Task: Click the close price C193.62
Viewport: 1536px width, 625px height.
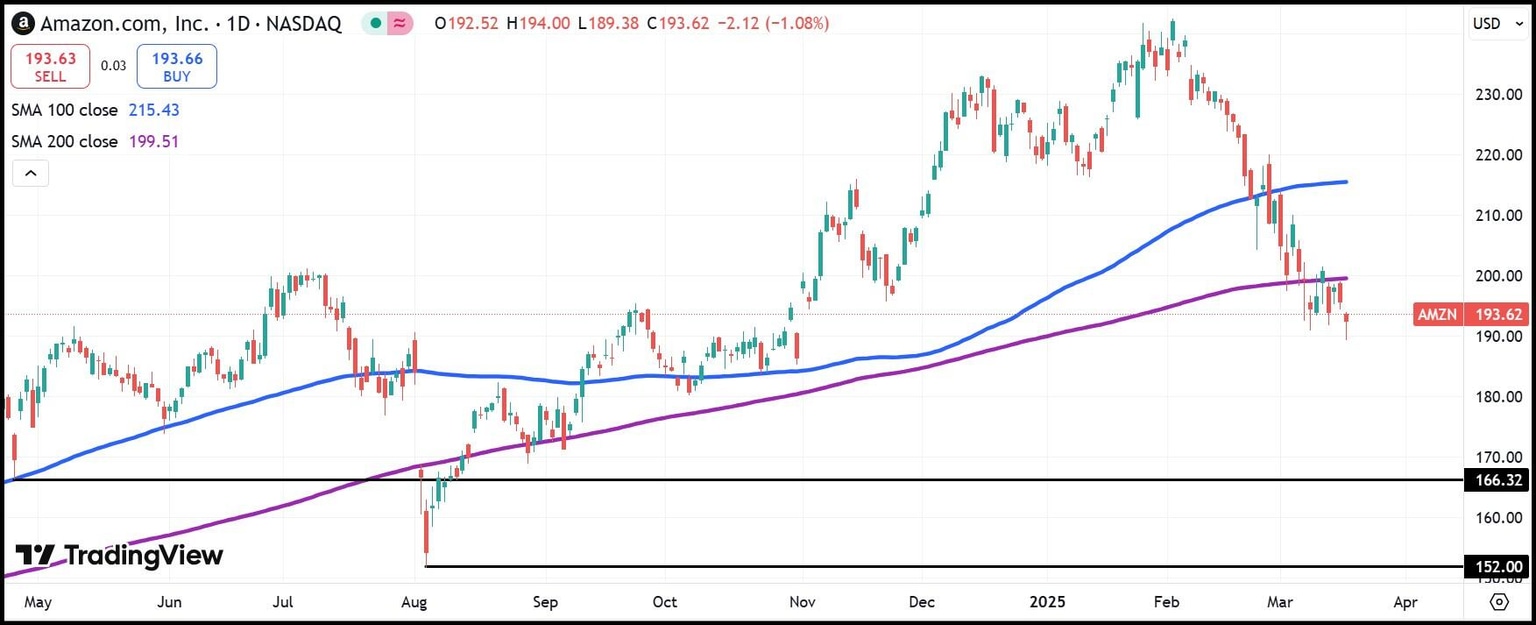Action: tap(679, 23)
